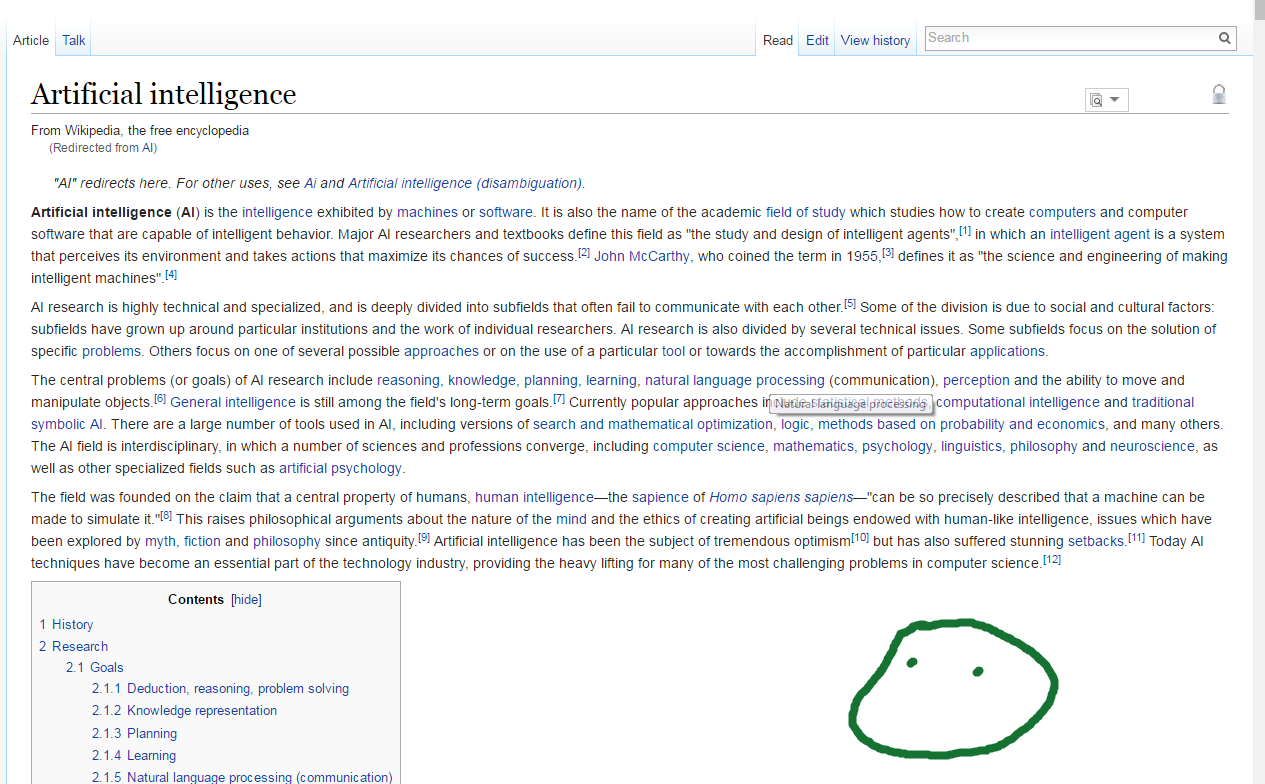This screenshot has width=1265, height=784.
Task: Open the artificial psychology link
Action: pyautogui.click(x=340, y=468)
